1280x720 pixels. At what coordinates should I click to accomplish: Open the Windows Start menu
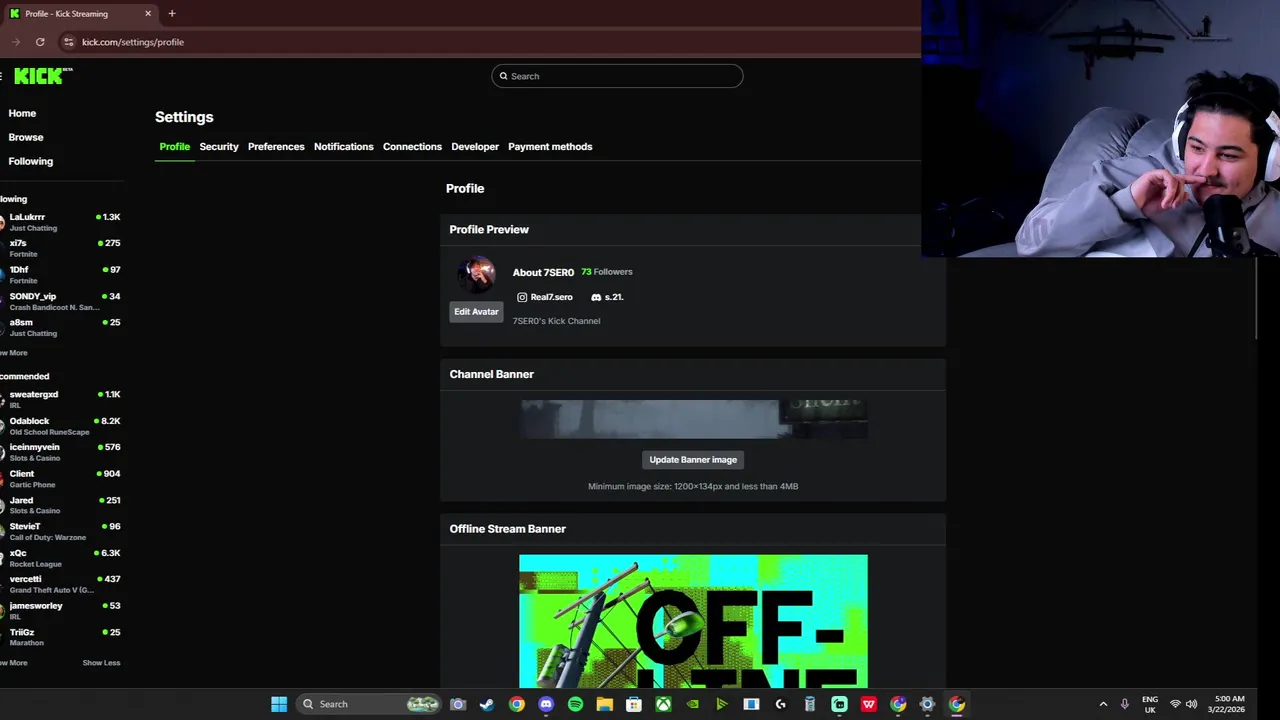[x=279, y=704]
